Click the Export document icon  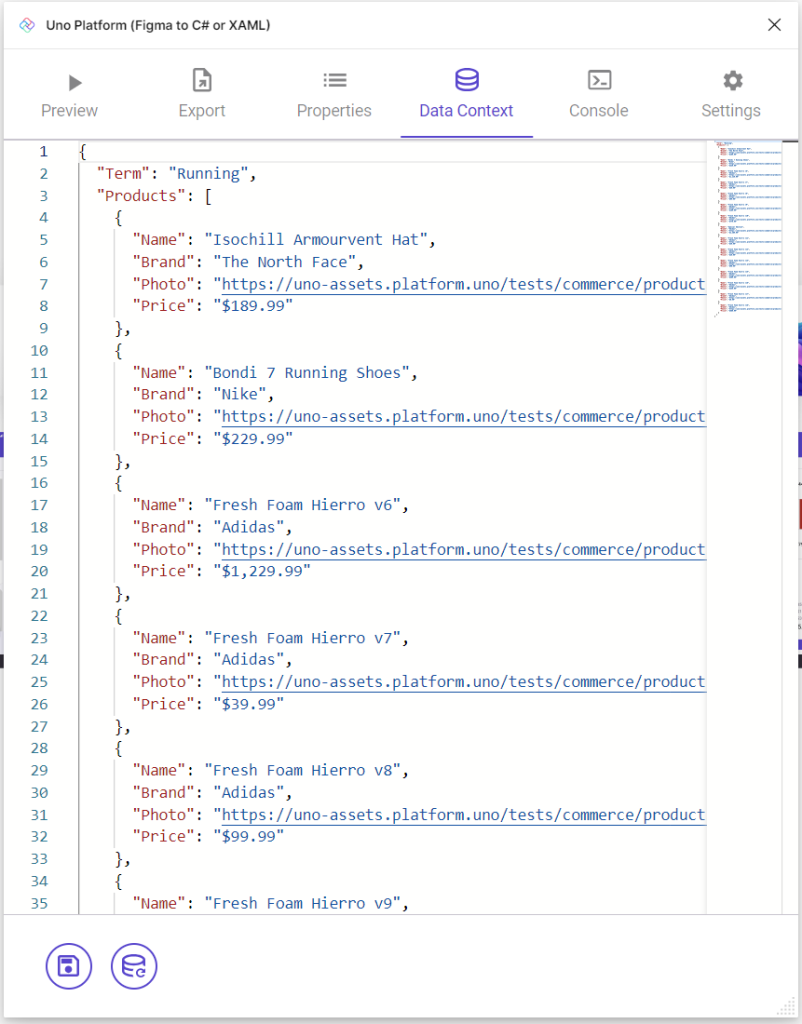[x=201, y=81]
